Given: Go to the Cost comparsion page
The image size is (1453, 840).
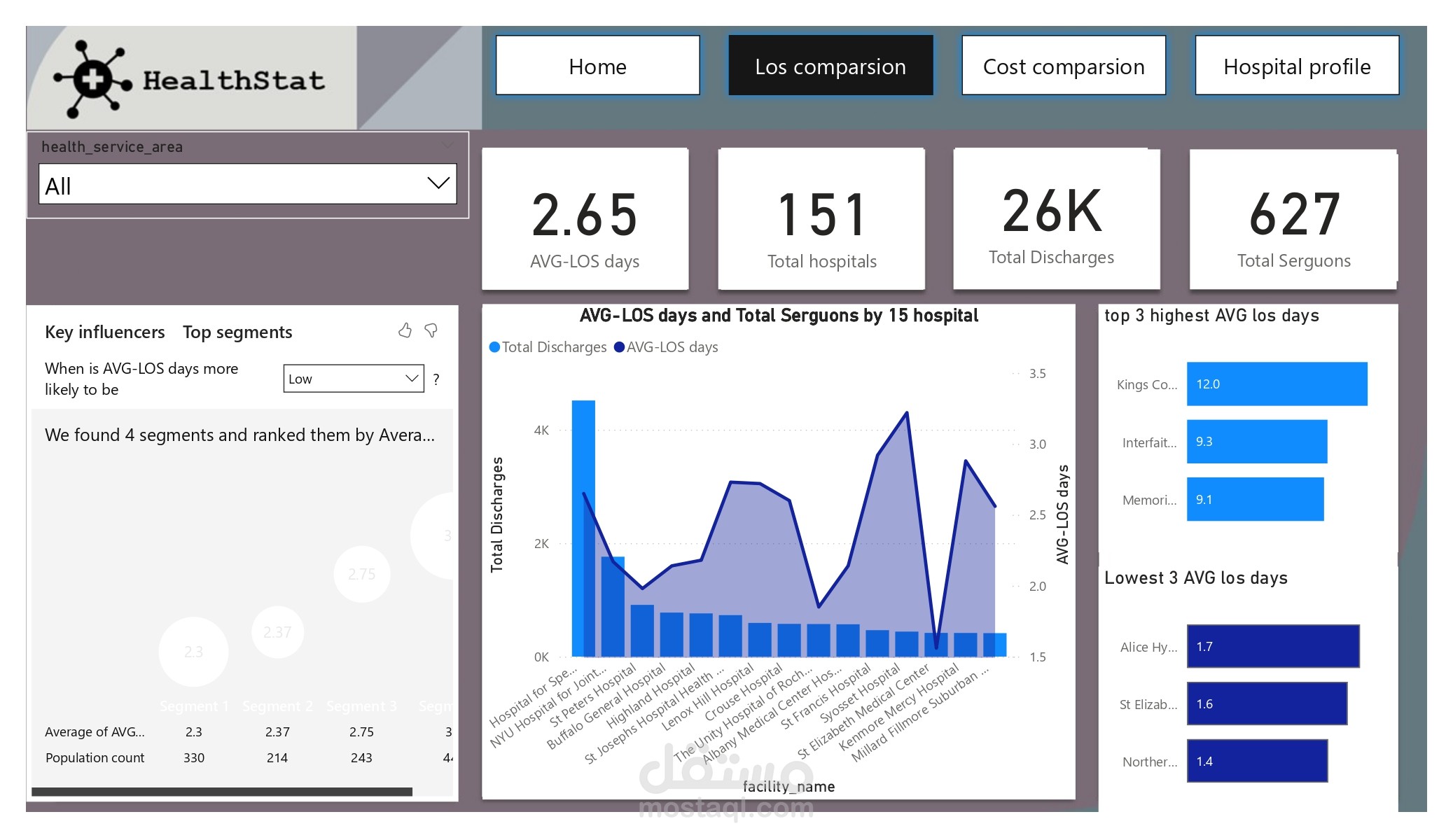Looking at the screenshot, I should point(1063,66).
